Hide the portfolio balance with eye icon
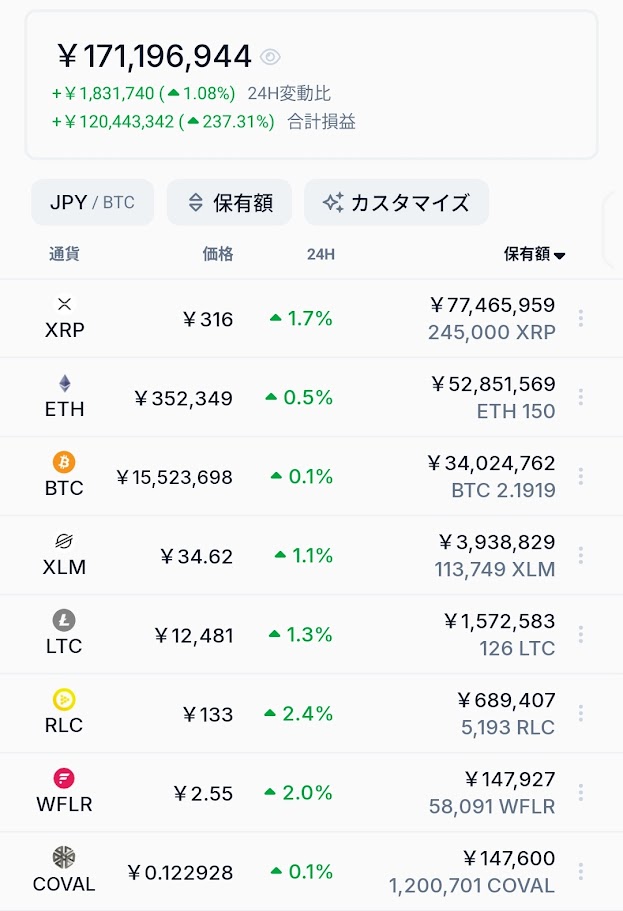This screenshot has width=623, height=911. [270, 57]
